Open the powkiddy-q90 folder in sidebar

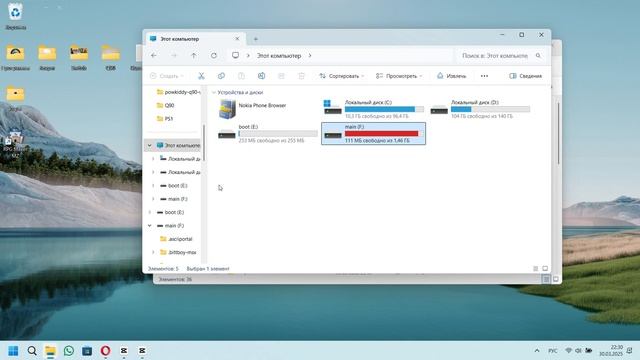[x=178, y=92]
